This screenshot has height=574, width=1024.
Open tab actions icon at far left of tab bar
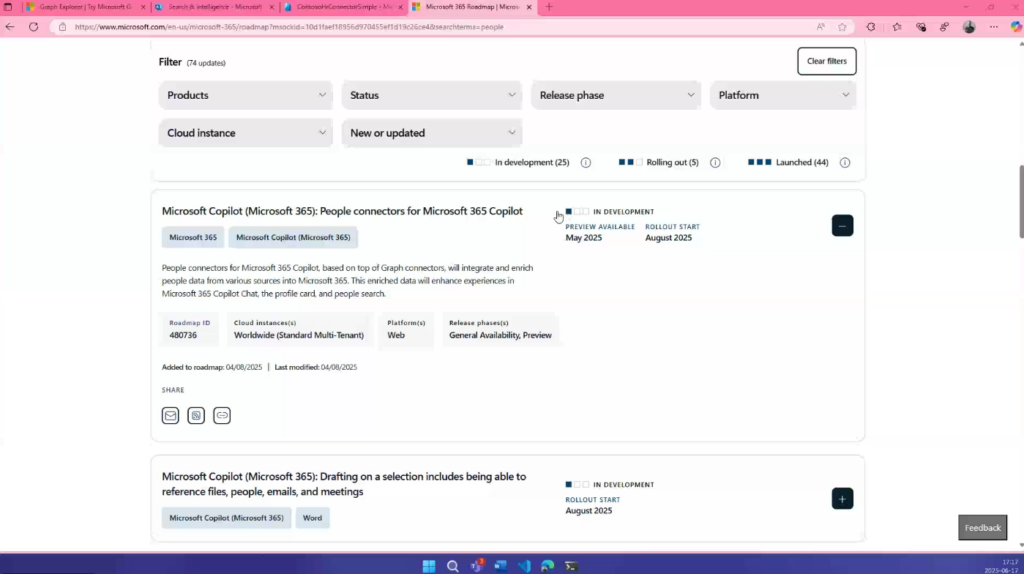click(x=8, y=7)
